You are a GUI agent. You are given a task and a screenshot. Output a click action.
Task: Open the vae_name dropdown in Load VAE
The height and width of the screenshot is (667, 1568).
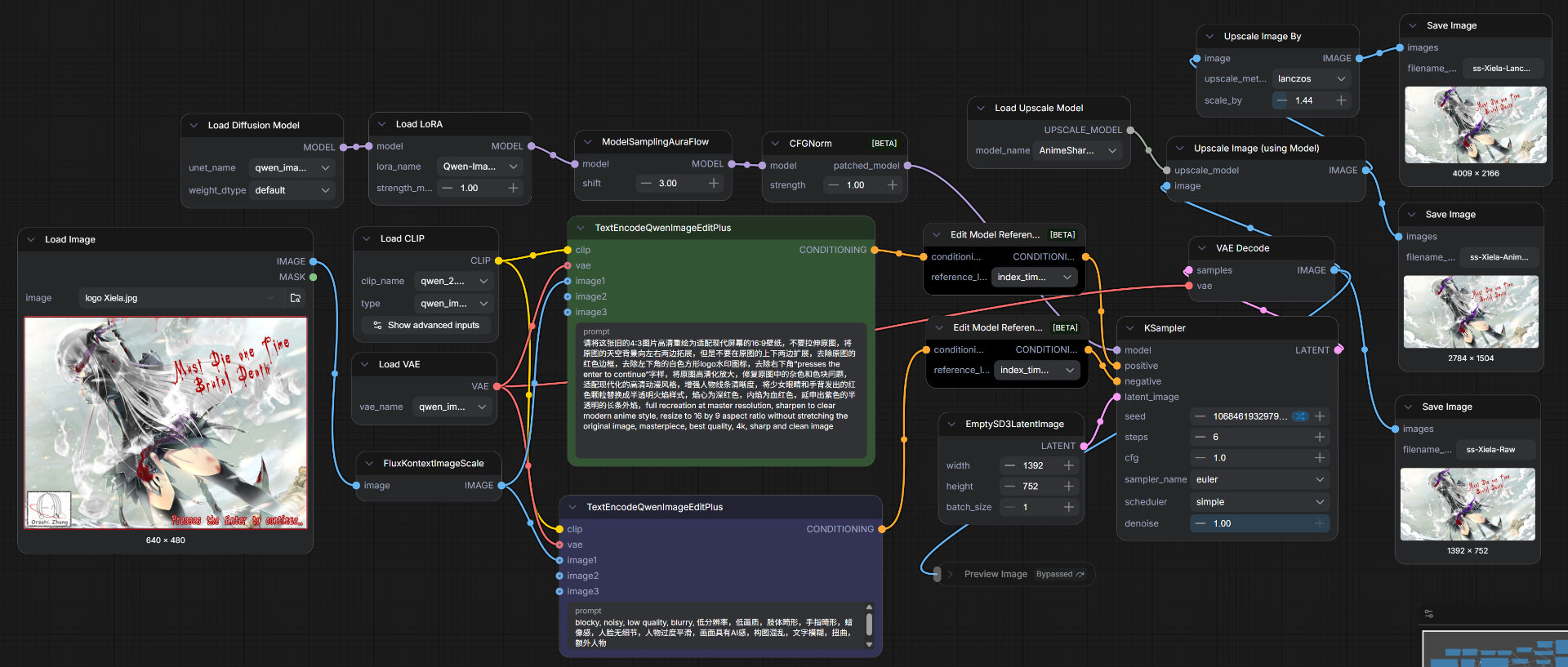click(x=452, y=407)
